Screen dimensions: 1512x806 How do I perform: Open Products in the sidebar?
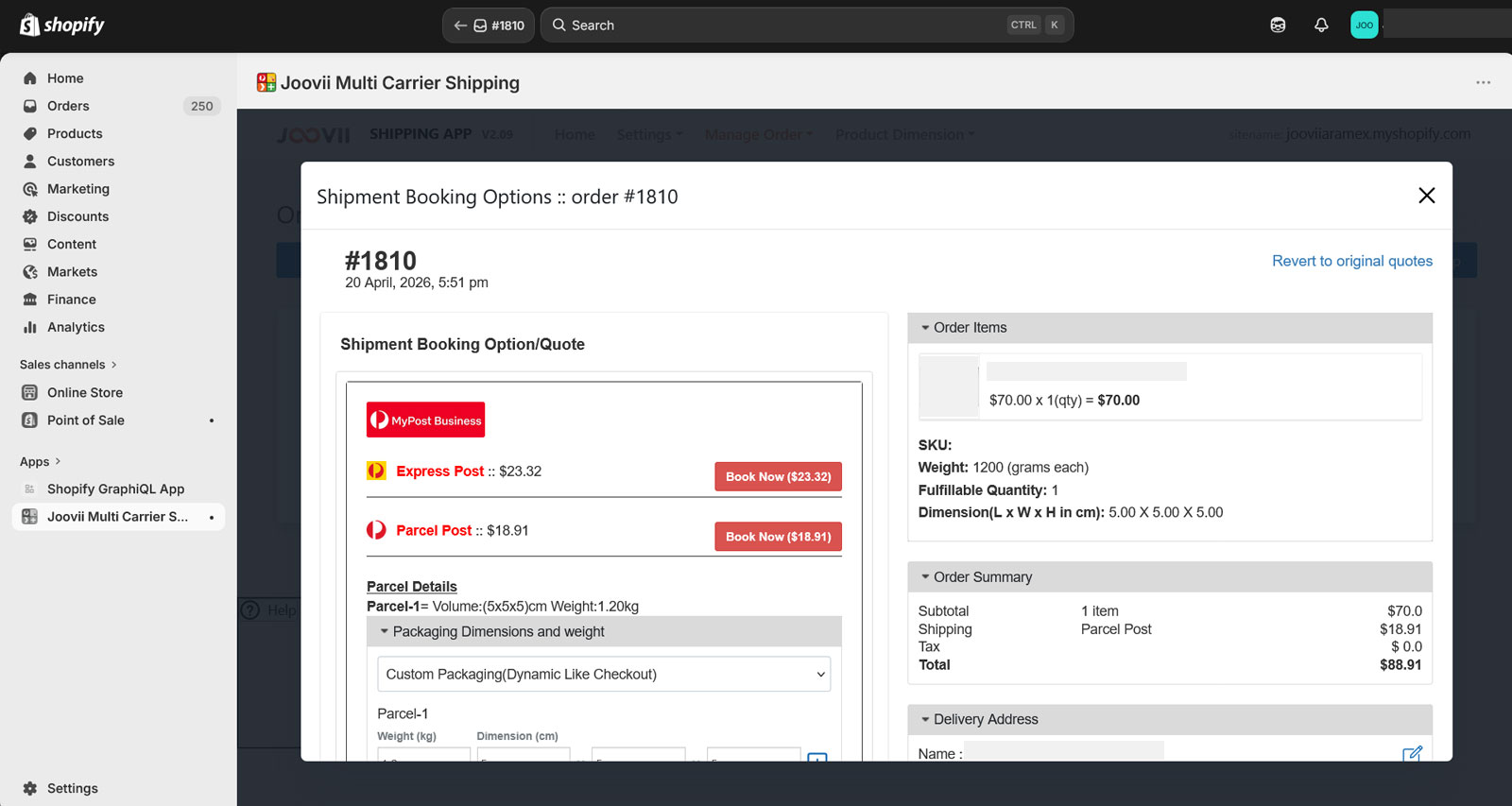[x=75, y=133]
